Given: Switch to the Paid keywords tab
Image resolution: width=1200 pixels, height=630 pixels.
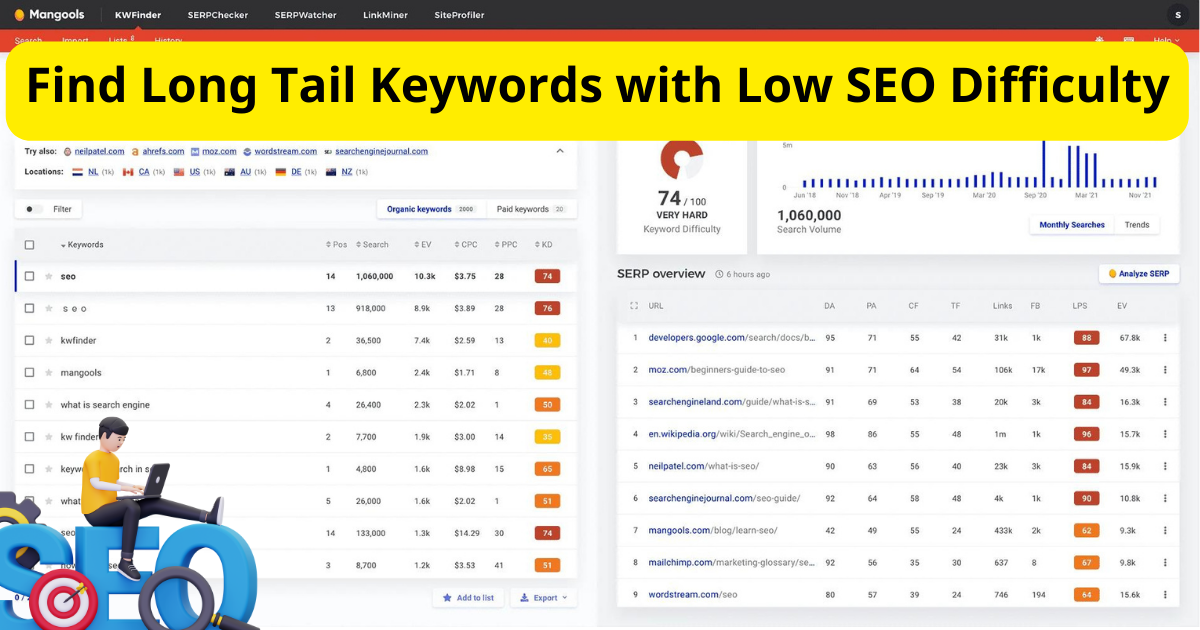Looking at the screenshot, I should 520,209.
